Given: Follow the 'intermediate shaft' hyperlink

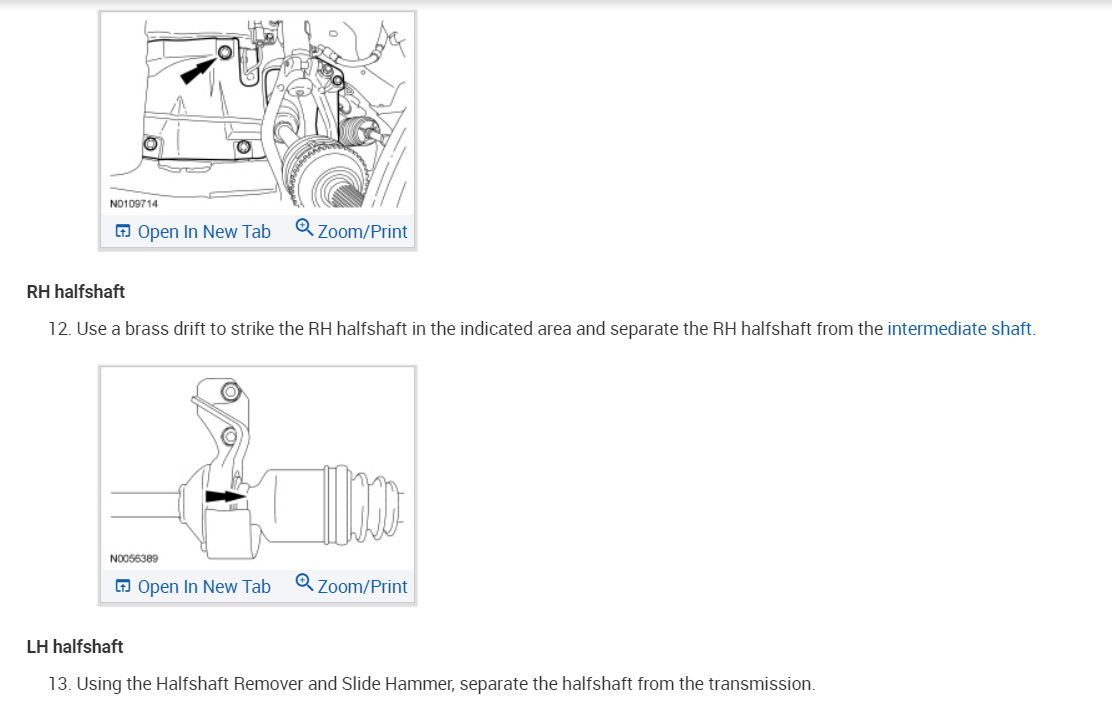Looking at the screenshot, I should coord(959,328).
